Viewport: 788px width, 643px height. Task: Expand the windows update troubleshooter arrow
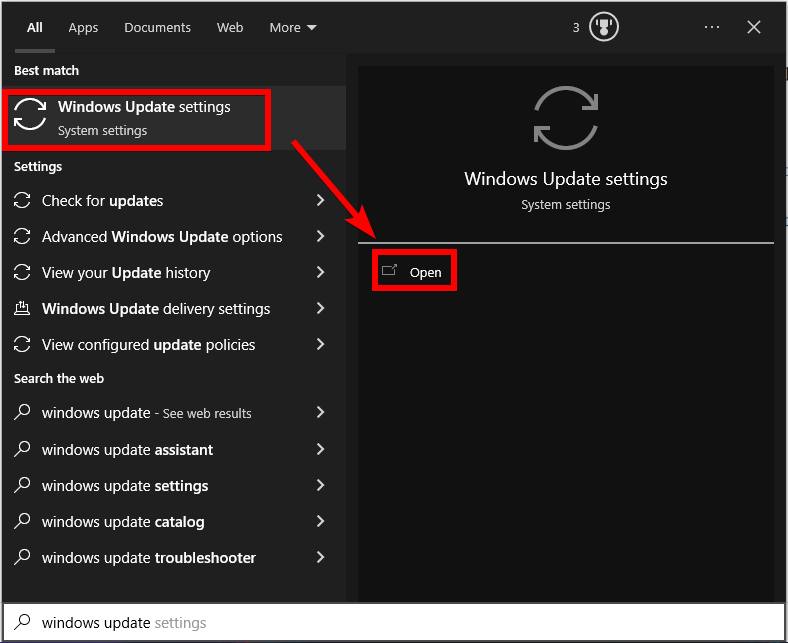pyautogui.click(x=321, y=558)
